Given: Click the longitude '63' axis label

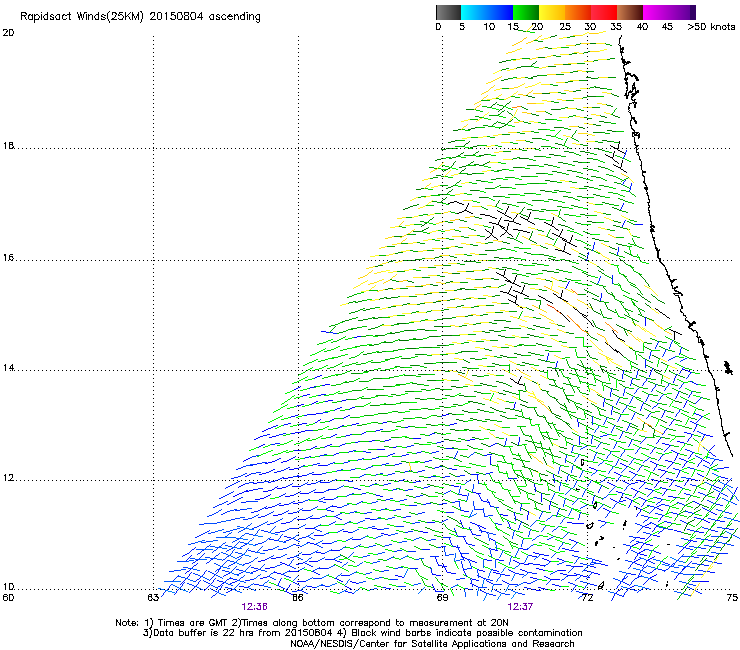Looking at the screenshot, I should 153,598.
